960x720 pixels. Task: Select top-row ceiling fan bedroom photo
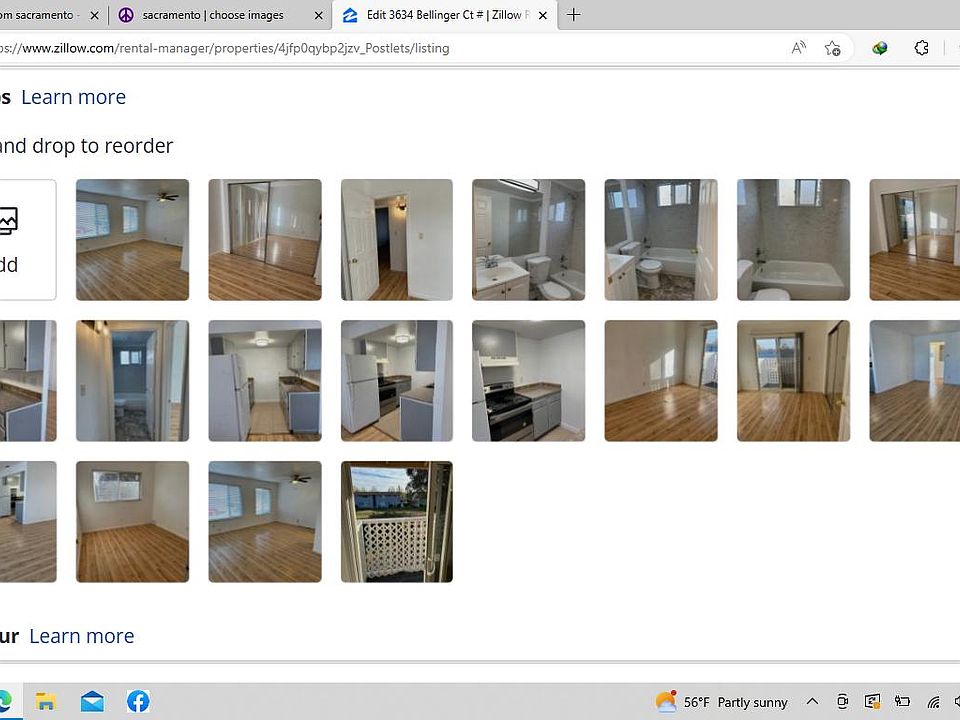[x=132, y=240]
